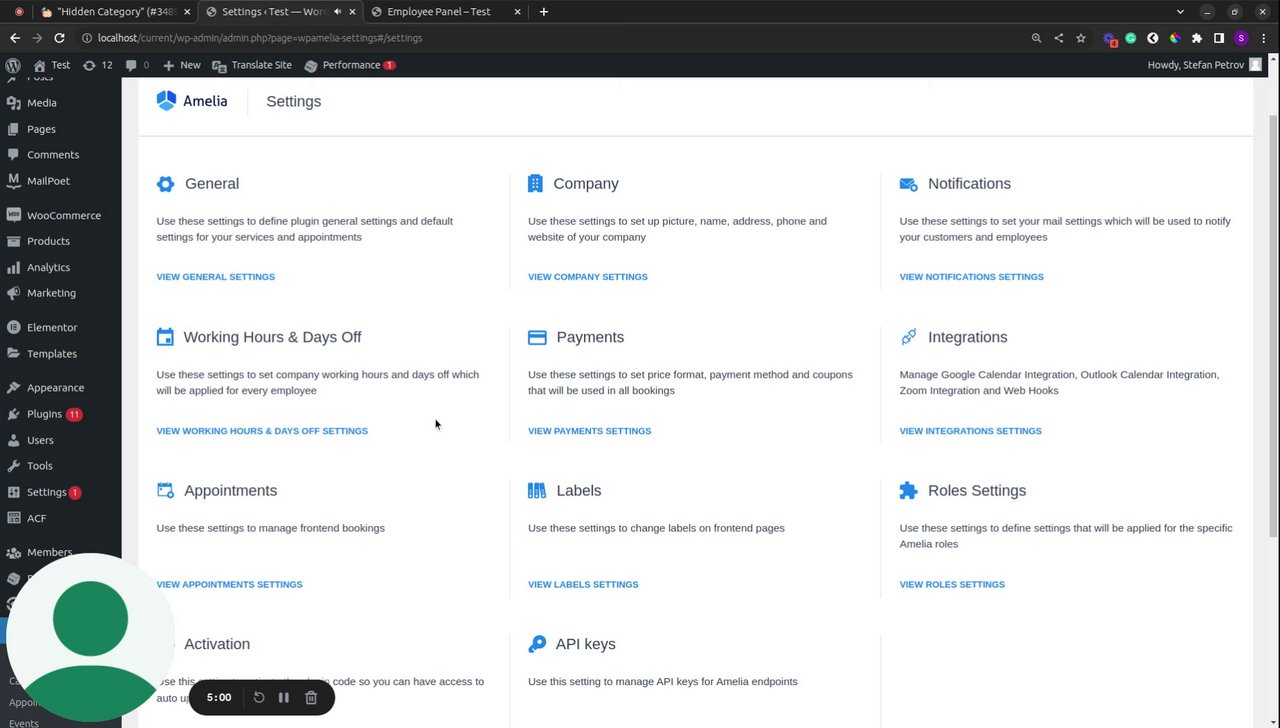Open WooCommerce in the admin sidebar
Screen dimensions: 1280x728
[63, 215]
